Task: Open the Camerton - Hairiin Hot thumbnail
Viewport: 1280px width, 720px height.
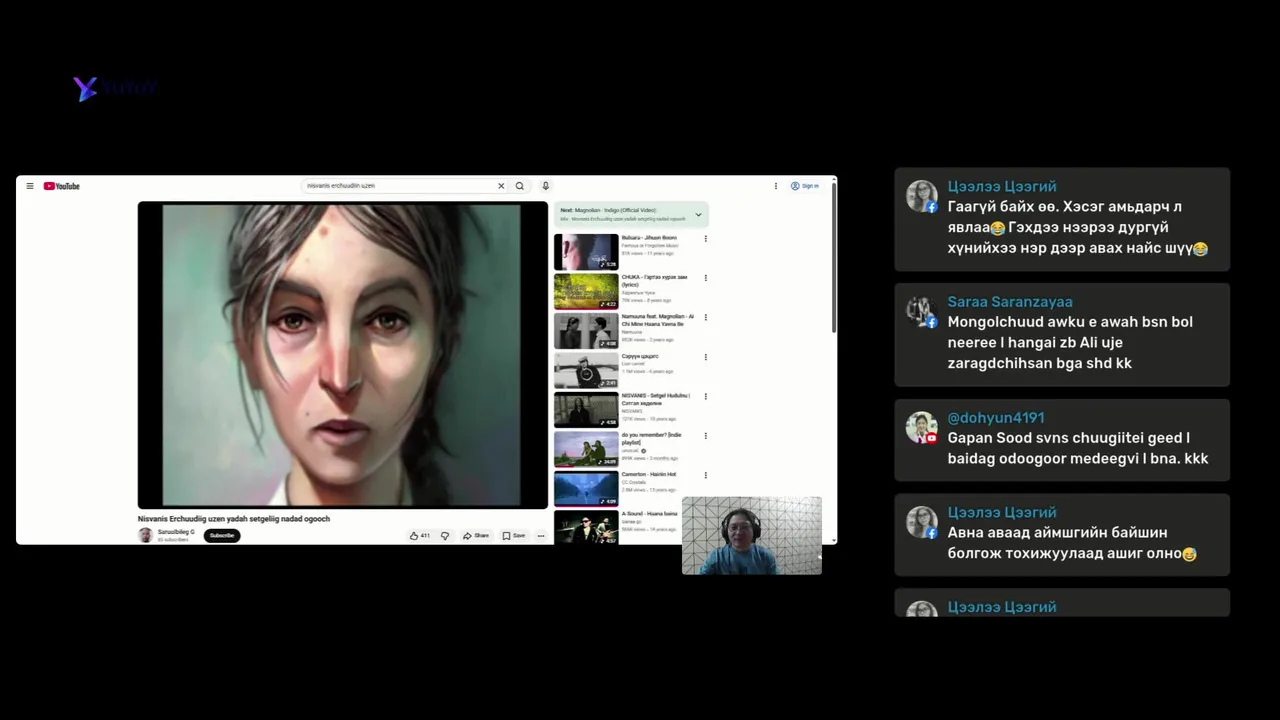Action: [x=586, y=489]
